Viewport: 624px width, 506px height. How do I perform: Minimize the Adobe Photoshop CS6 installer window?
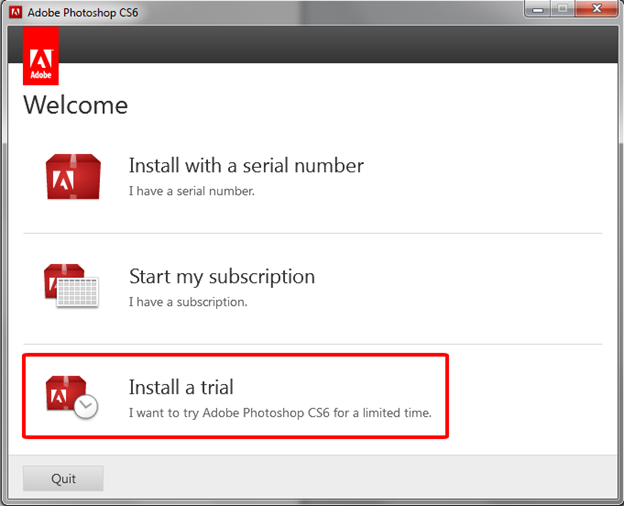tap(536, 11)
